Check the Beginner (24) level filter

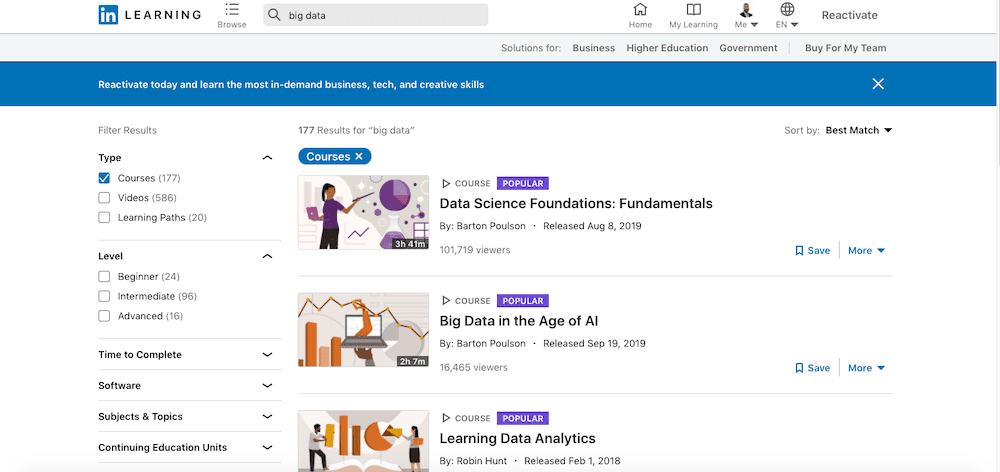click(x=104, y=277)
